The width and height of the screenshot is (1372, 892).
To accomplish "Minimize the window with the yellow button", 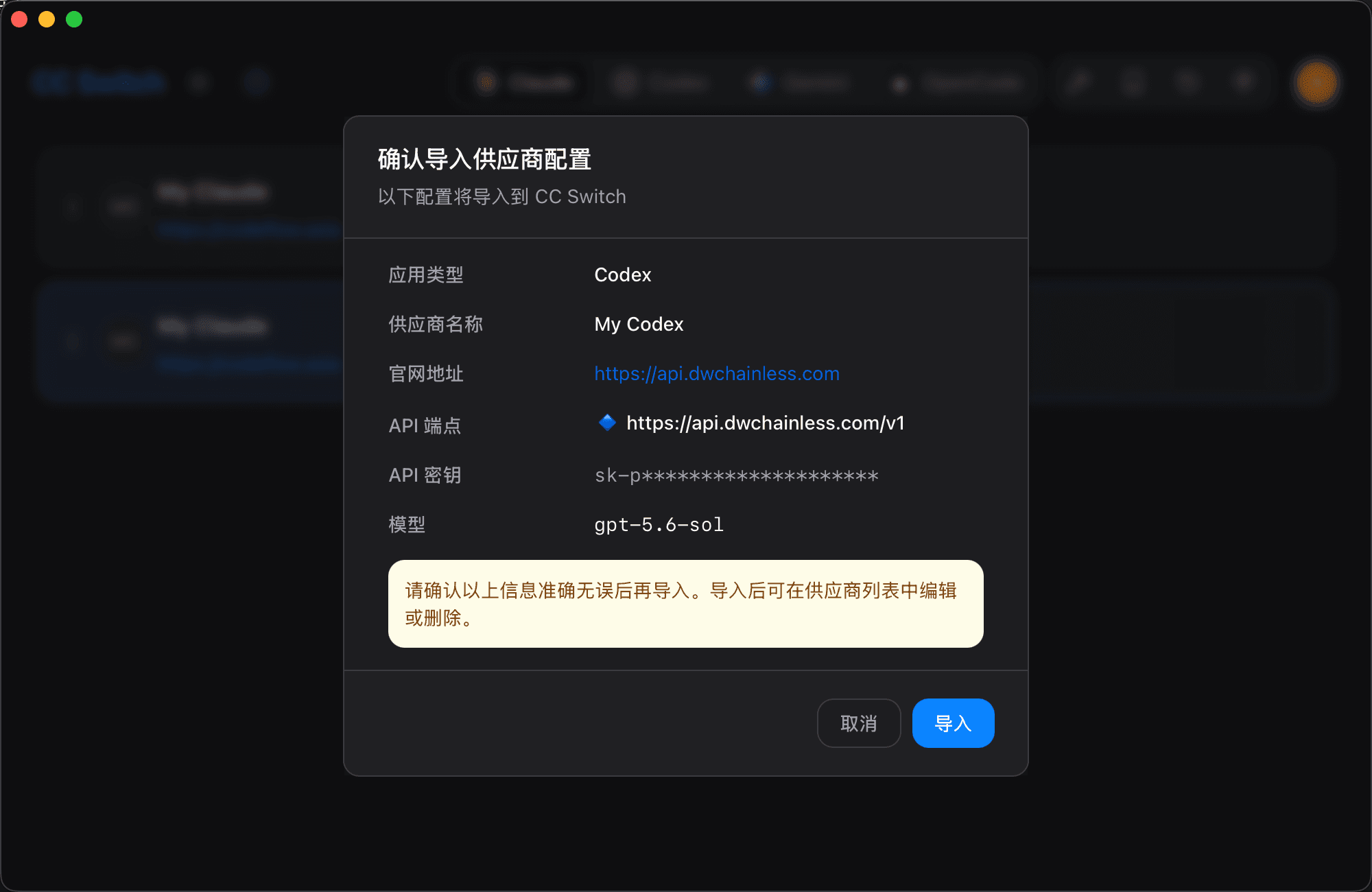I will click(x=47, y=19).
